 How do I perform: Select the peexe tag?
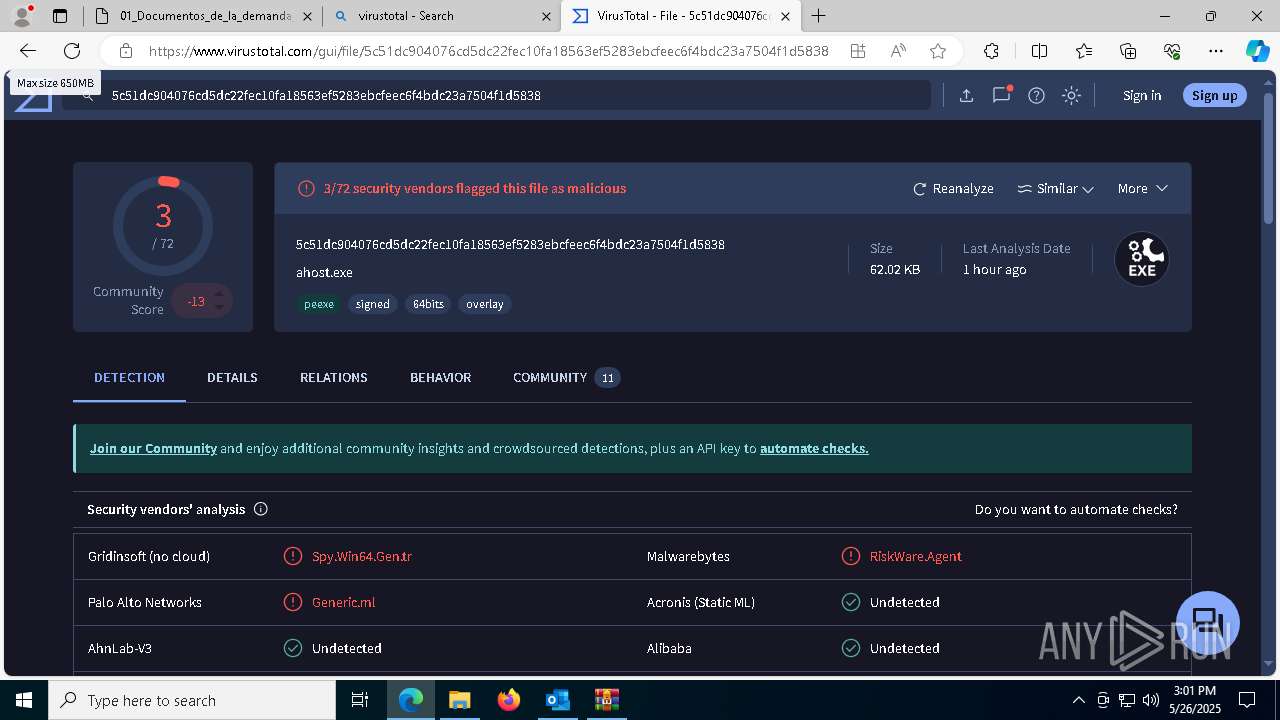(319, 304)
